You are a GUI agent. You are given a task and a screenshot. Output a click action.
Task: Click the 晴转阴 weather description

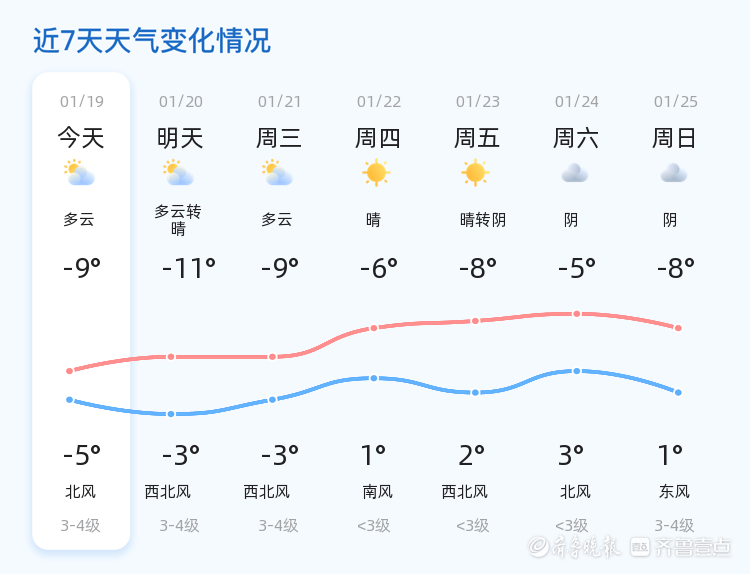[483, 220]
